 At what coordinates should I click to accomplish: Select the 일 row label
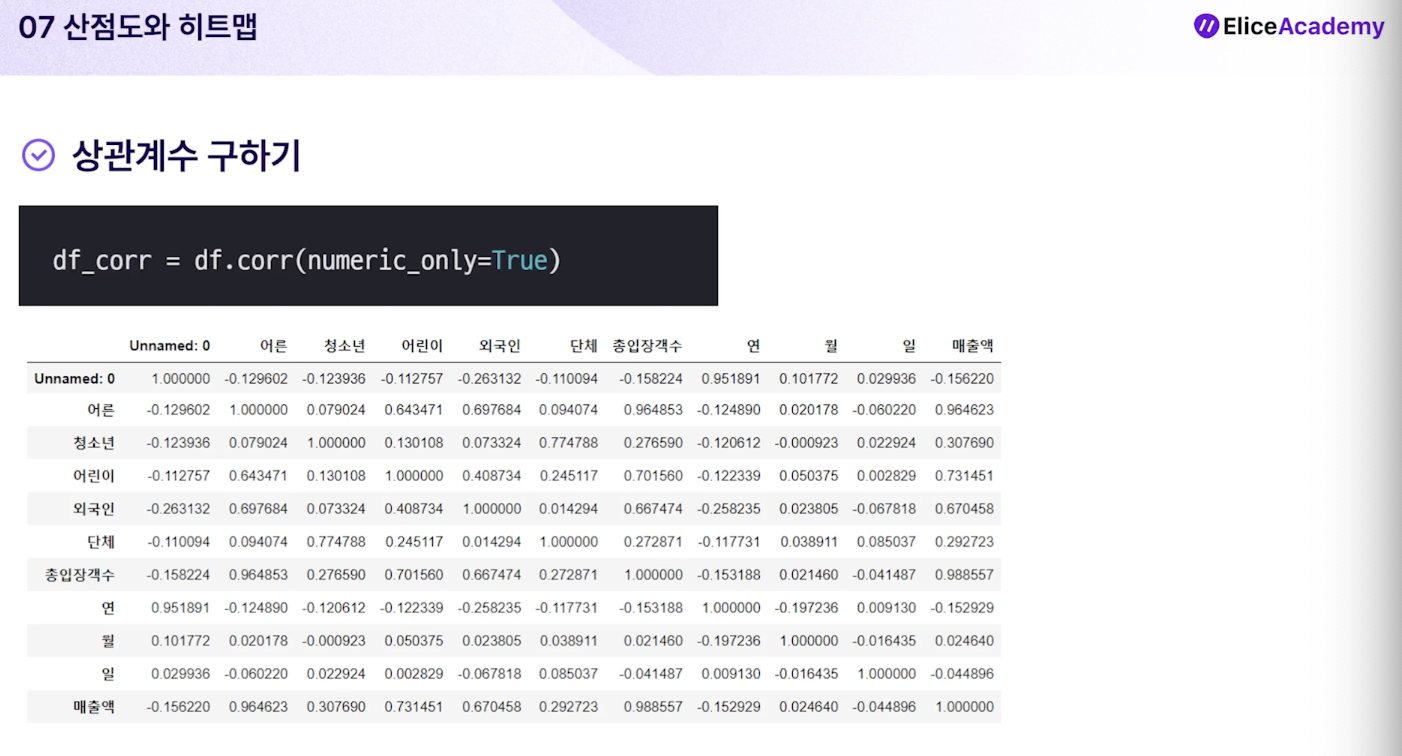tap(108, 674)
